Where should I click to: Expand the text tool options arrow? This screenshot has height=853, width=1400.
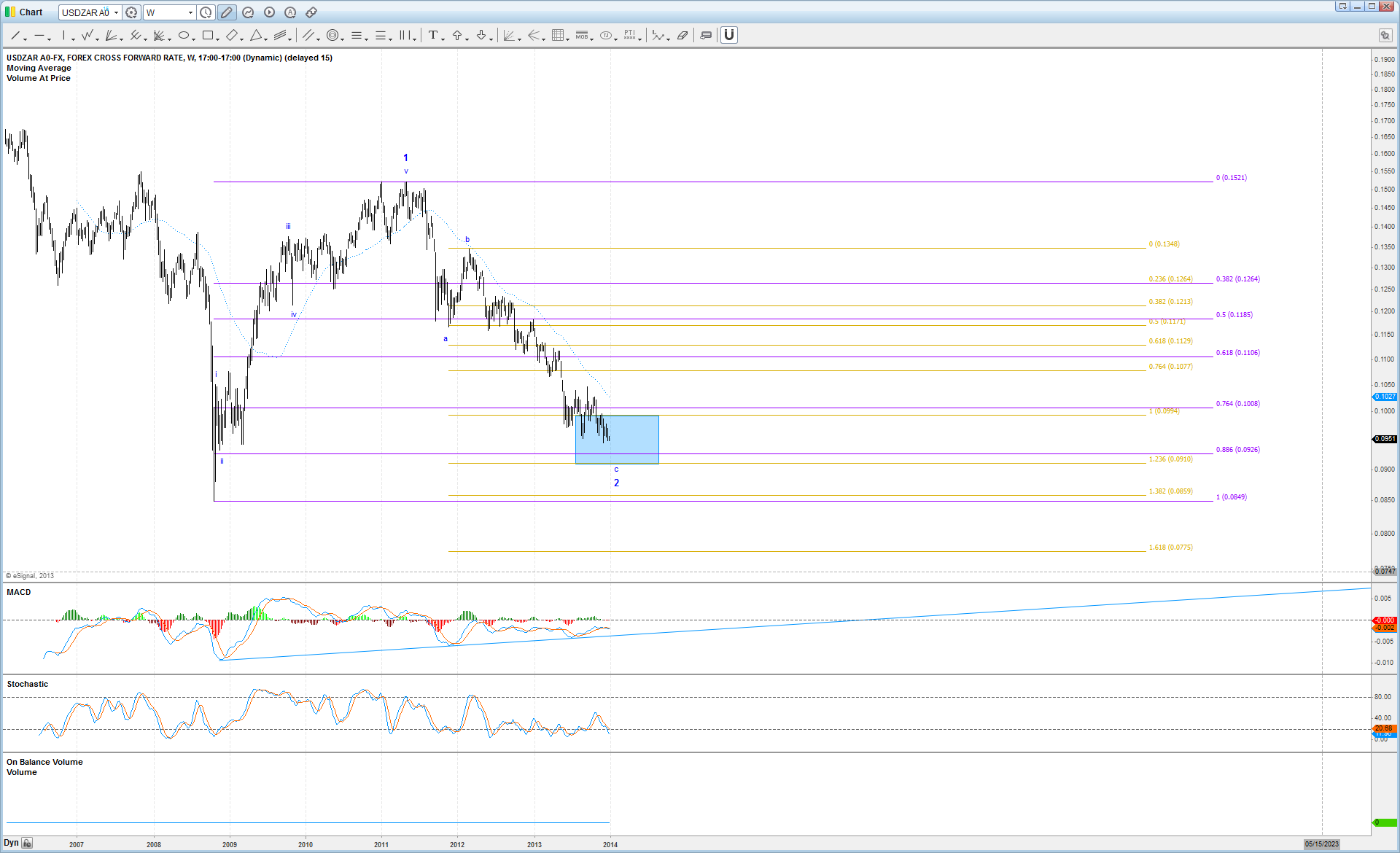click(x=443, y=38)
